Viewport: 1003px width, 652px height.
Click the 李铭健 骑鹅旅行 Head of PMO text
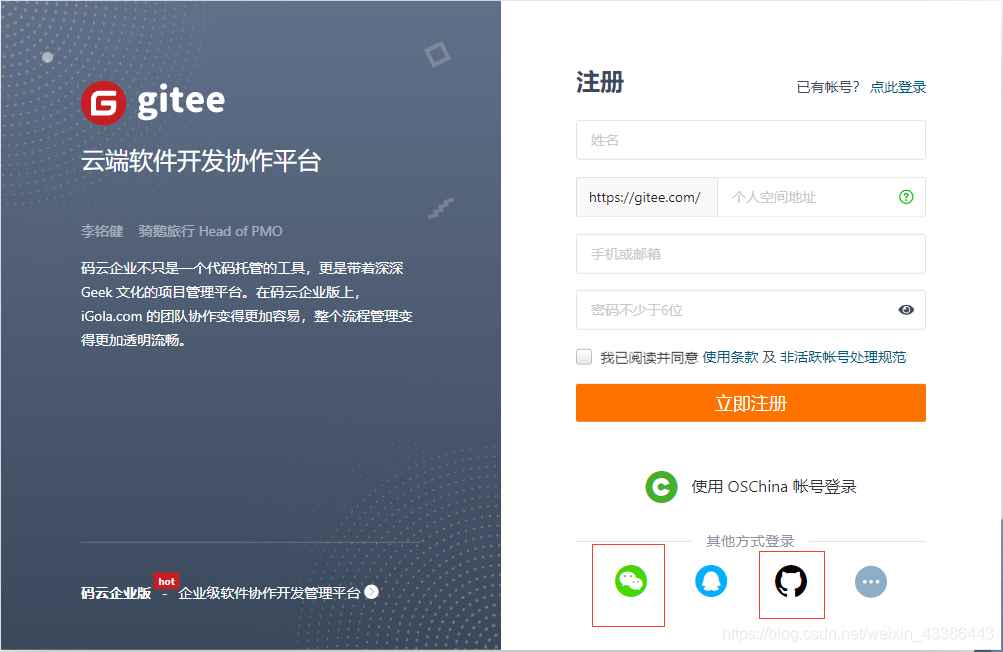pos(182,231)
